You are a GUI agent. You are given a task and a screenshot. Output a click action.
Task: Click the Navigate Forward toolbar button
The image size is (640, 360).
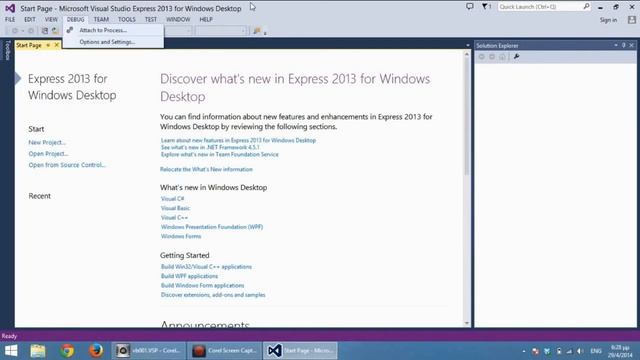pyautogui.click(x=31, y=31)
